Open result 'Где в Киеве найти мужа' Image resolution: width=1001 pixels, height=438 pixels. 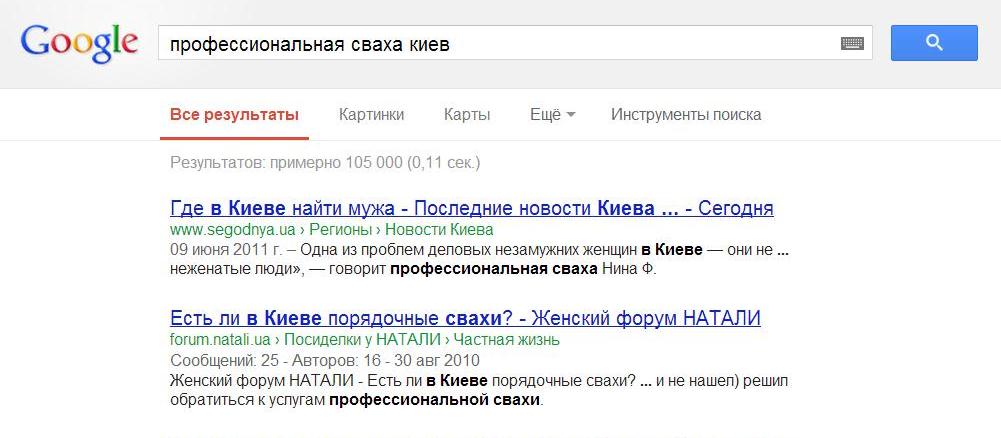pyautogui.click(x=471, y=209)
